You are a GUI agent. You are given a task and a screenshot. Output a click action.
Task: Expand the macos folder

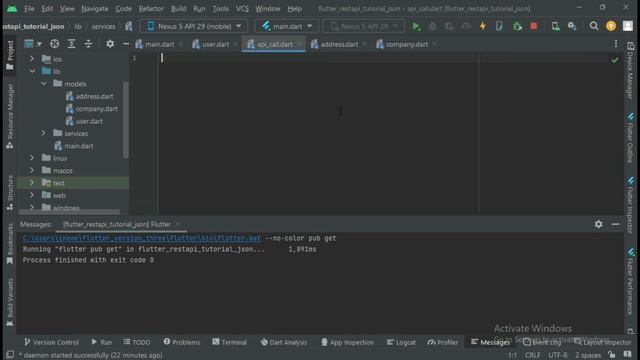[x=32, y=170]
